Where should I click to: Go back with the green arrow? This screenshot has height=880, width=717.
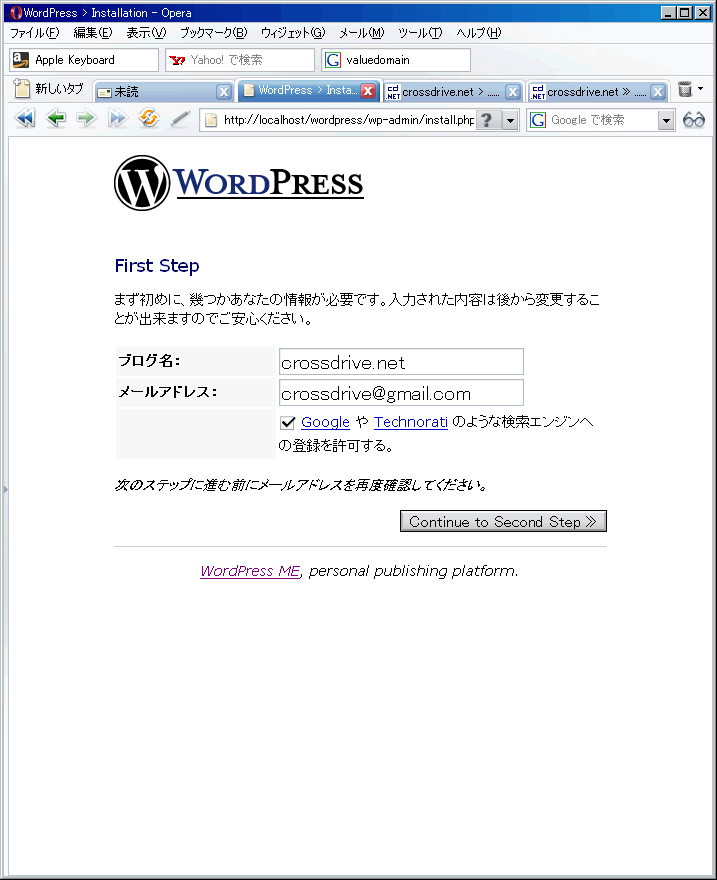pyautogui.click(x=56, y=119)
